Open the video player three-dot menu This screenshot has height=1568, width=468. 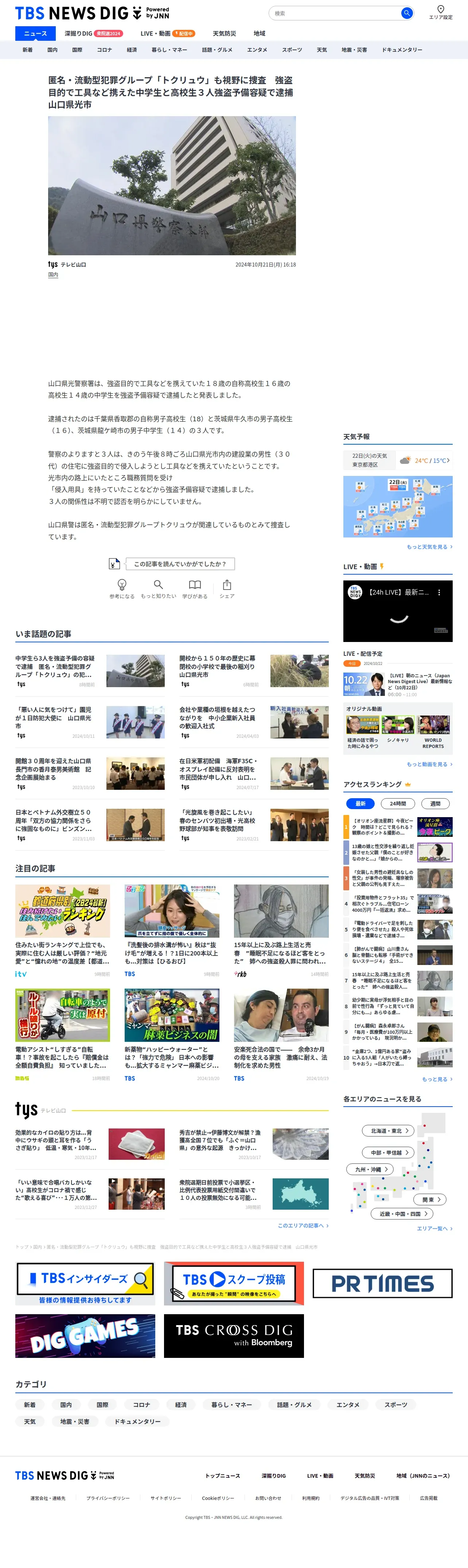click(439, 592)
